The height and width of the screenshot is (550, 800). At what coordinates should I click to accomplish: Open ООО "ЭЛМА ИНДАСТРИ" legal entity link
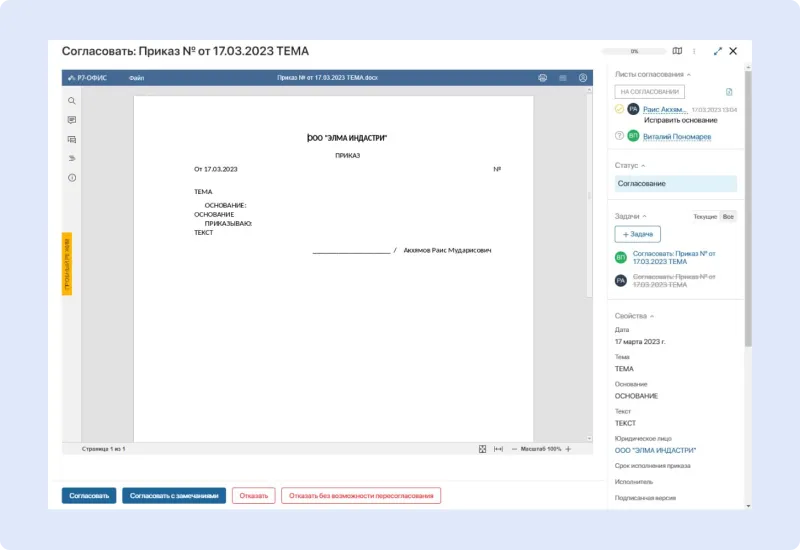pos(655,451)
